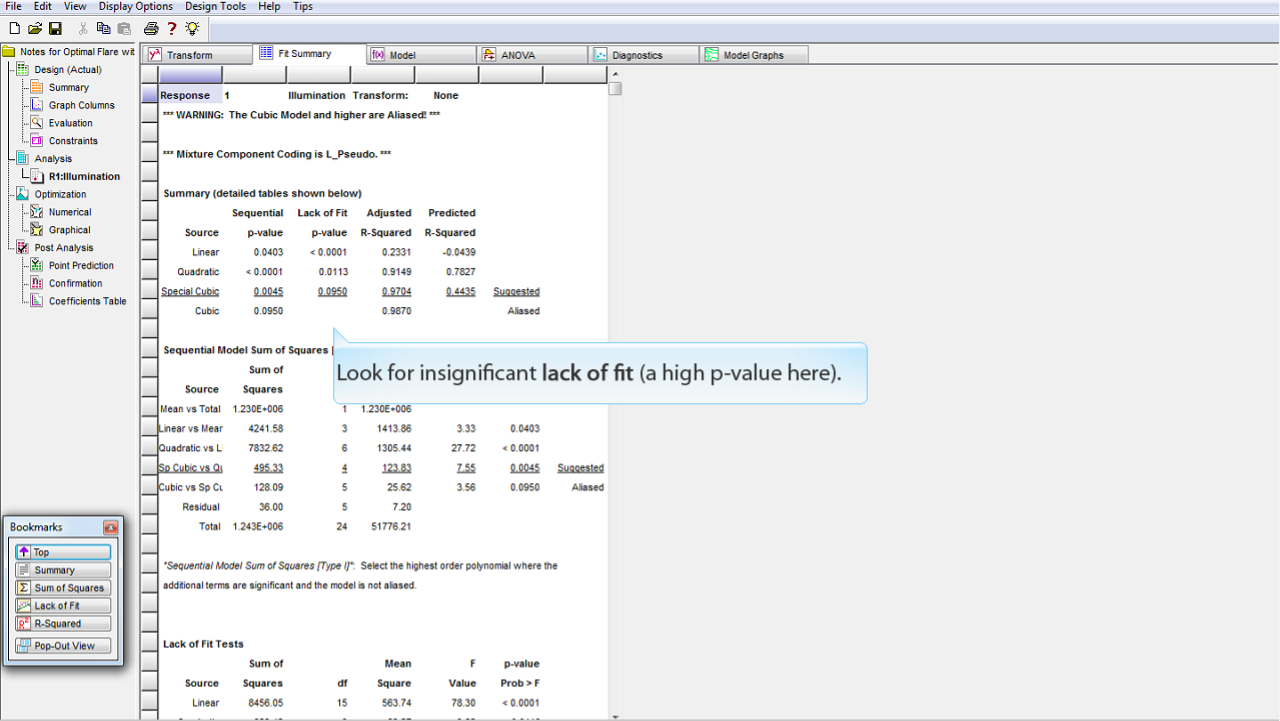Image resolution: width=1280 pixels, height=721 pixels.
Task: Jump to the Lack of Fit bookmark
Action: tap(63, 606)
